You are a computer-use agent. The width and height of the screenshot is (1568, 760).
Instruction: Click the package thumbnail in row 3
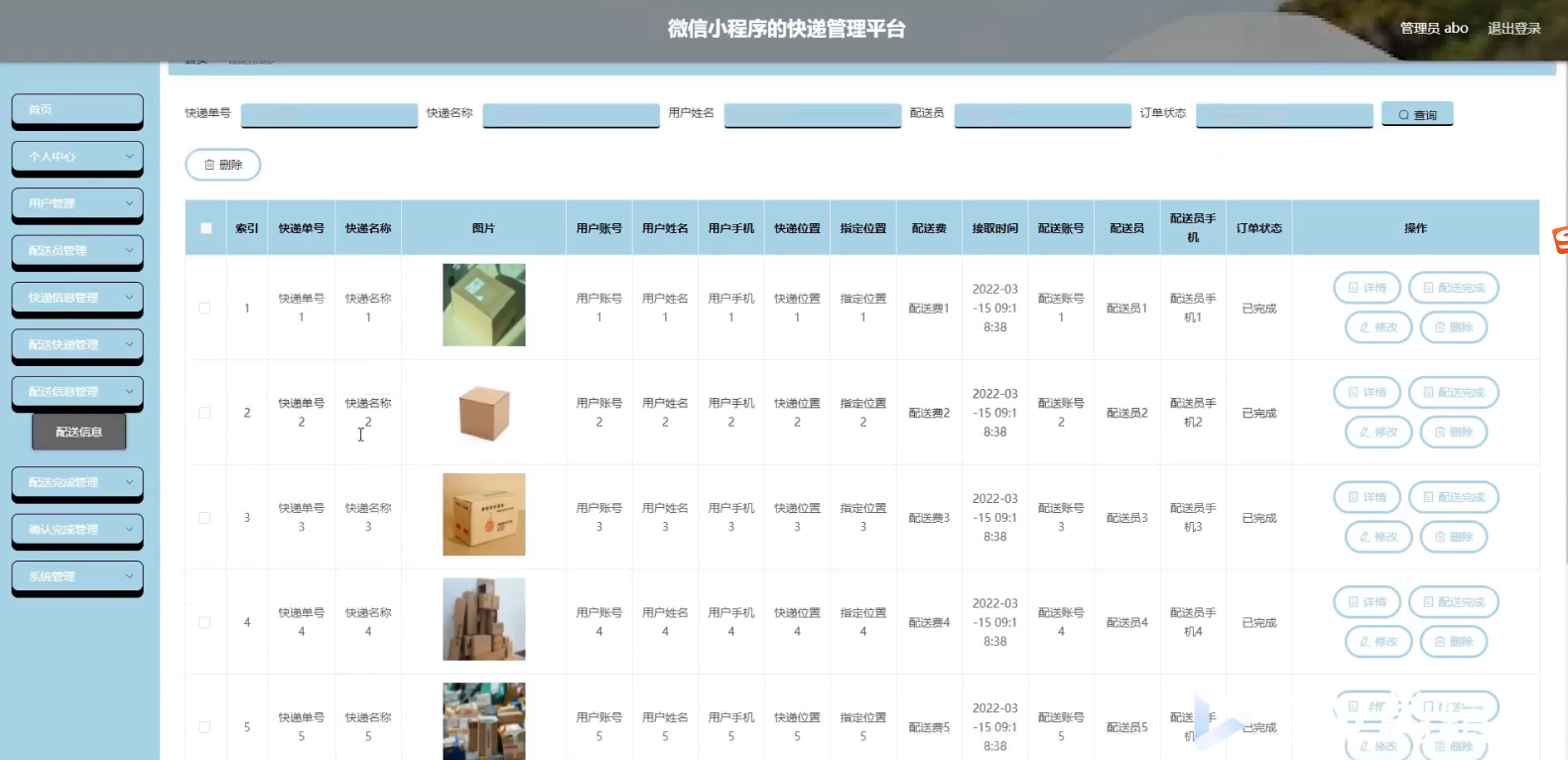(x=483, y=514)
